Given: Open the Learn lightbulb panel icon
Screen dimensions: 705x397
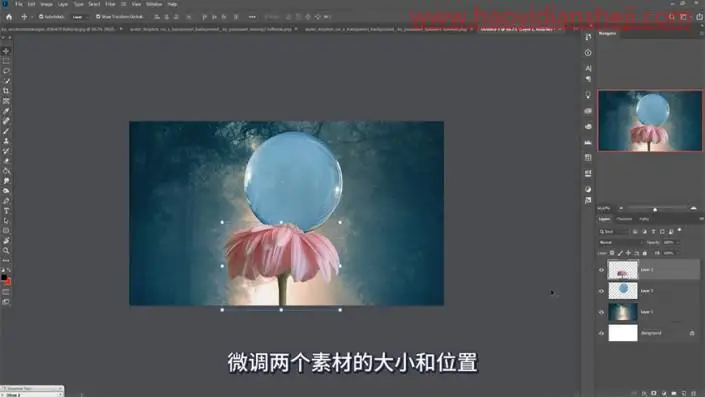Looking at the screenshot, I should [588, 95].
